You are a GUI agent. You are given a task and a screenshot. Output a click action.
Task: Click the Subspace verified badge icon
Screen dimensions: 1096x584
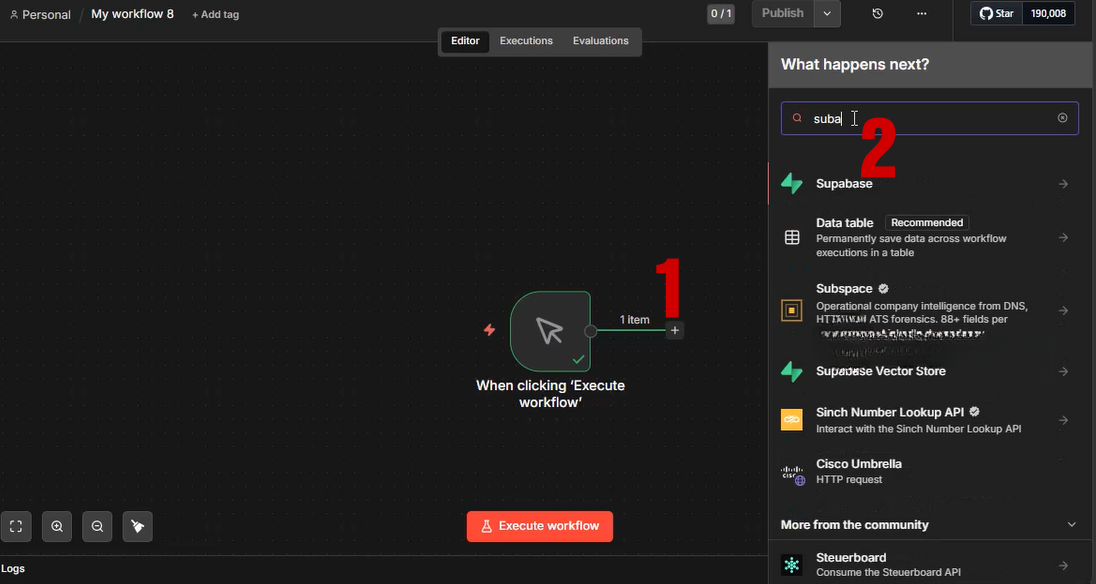tap(884, 289)
